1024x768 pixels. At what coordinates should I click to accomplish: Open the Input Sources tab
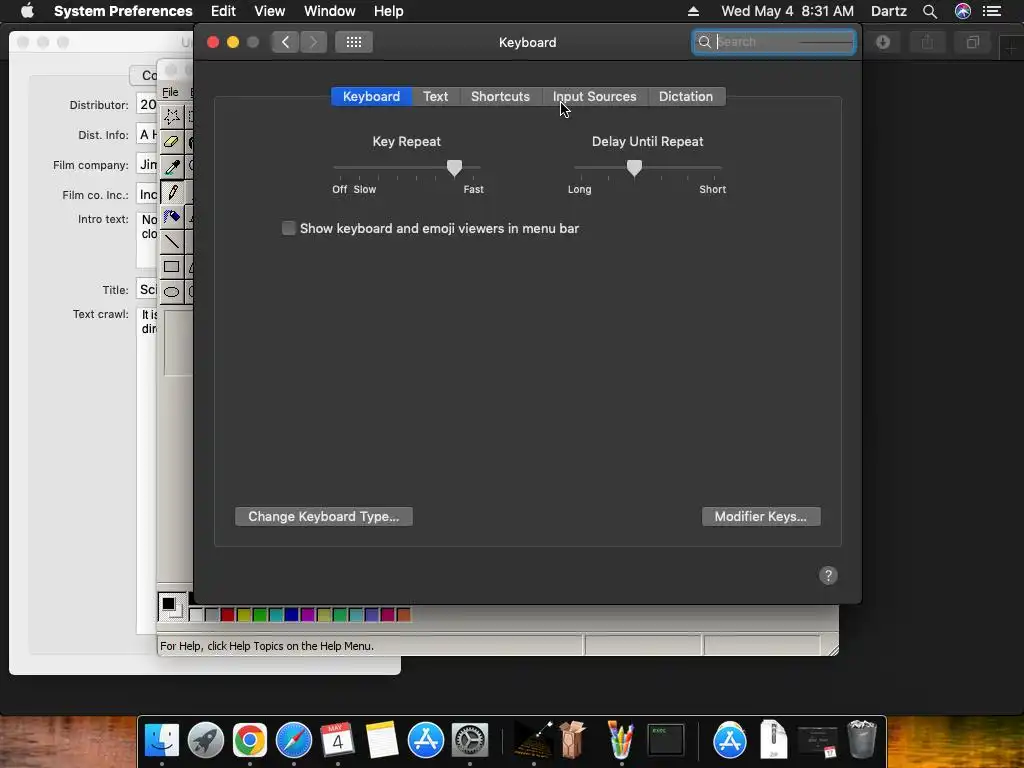595,97
